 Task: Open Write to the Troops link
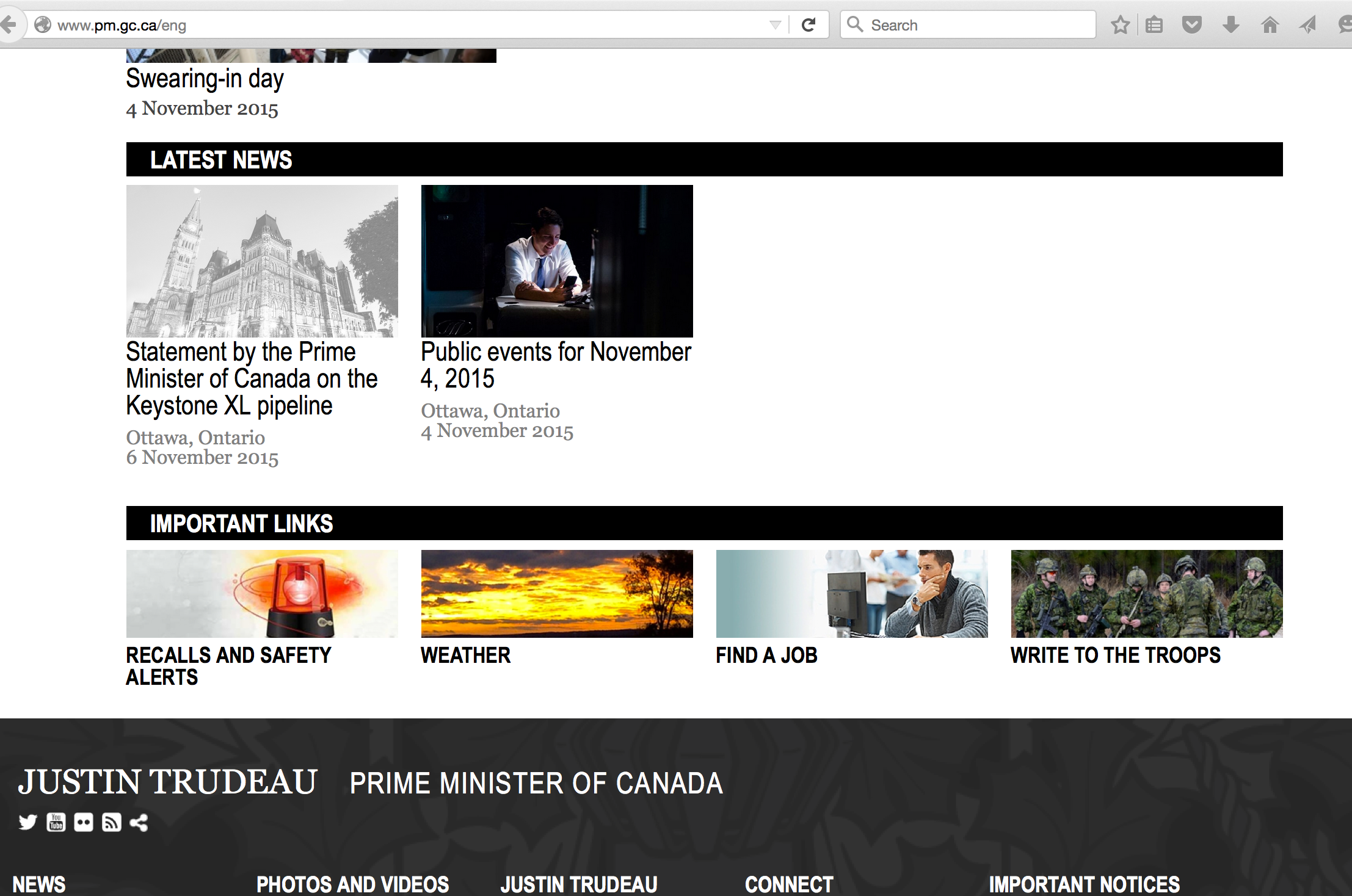pos(1116,656)
